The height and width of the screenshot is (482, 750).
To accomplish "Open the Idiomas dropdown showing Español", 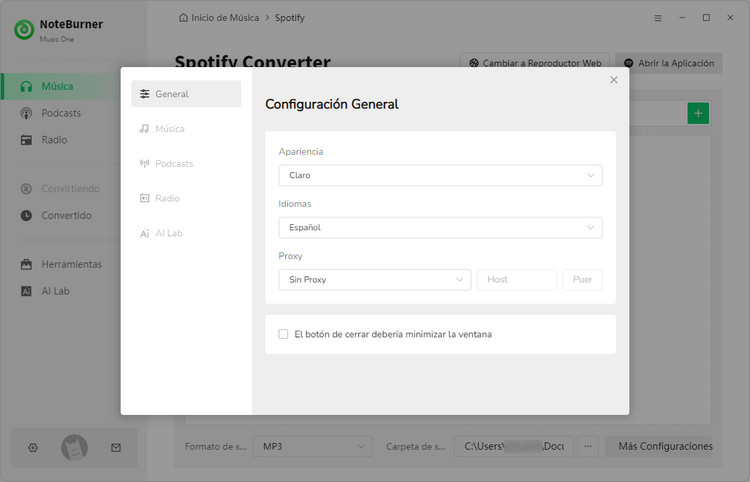I will (x=441, y=228).
